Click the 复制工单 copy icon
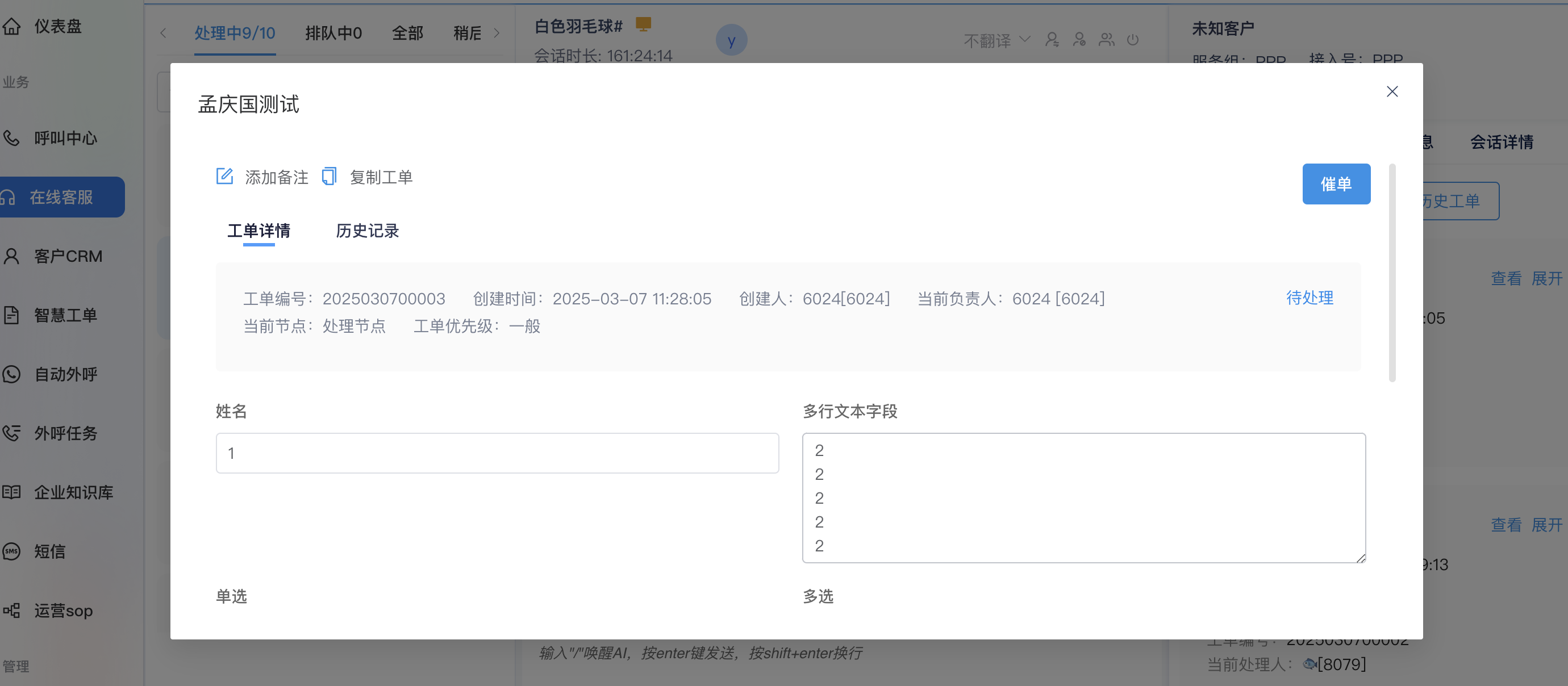This screenshot has width=1568, height=686. click(x=329, y=177)
